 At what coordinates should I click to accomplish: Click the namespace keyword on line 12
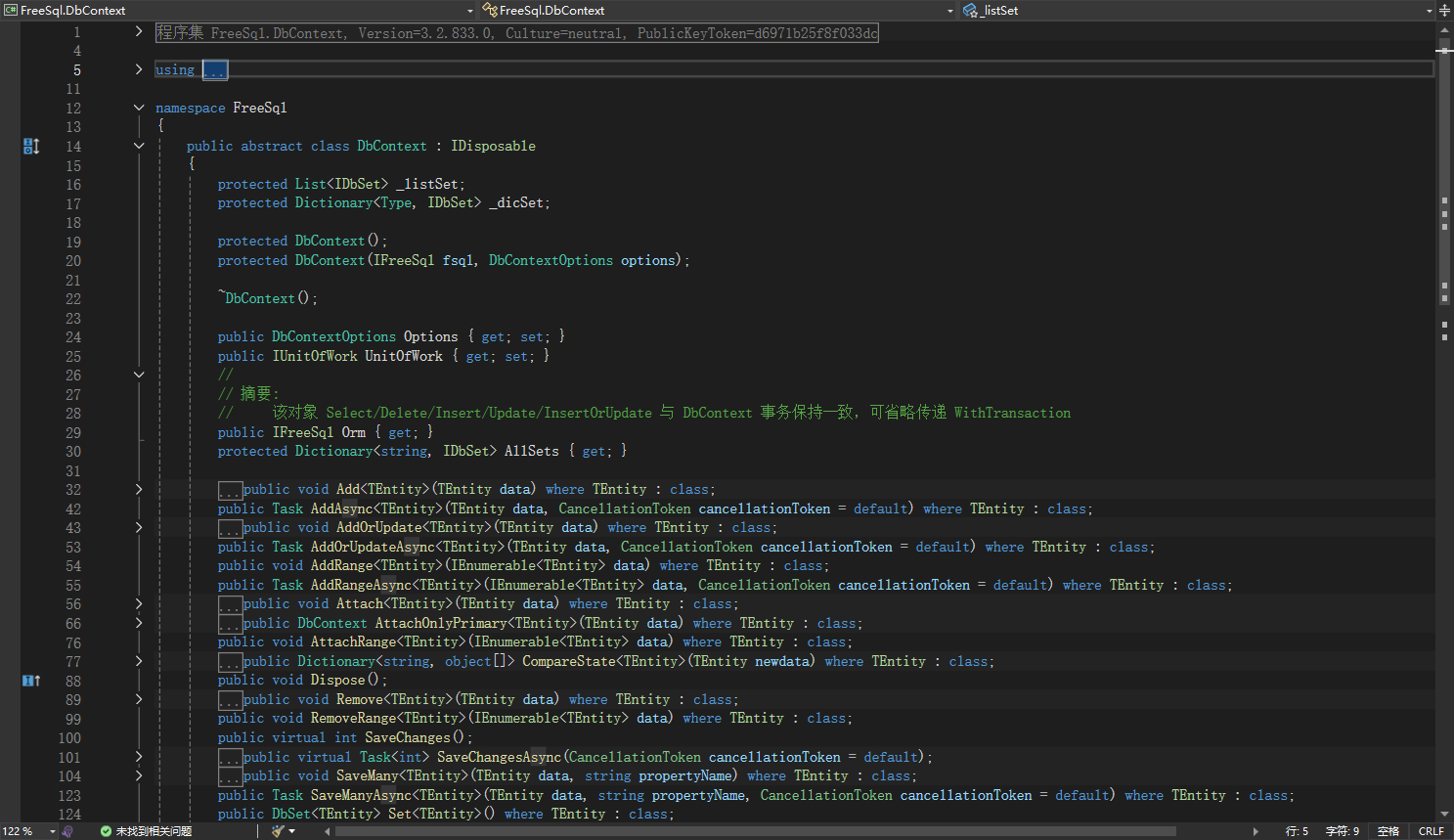pos(190,108)
